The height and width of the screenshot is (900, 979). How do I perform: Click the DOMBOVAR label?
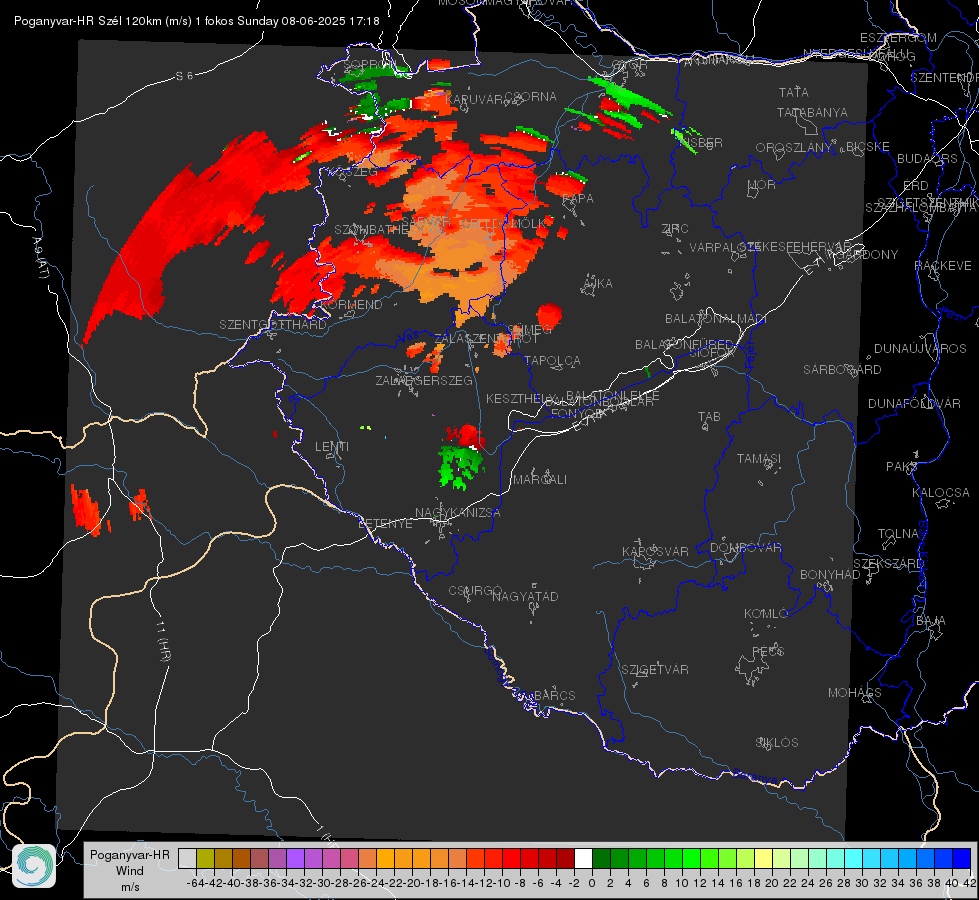(x=745, y=548)
